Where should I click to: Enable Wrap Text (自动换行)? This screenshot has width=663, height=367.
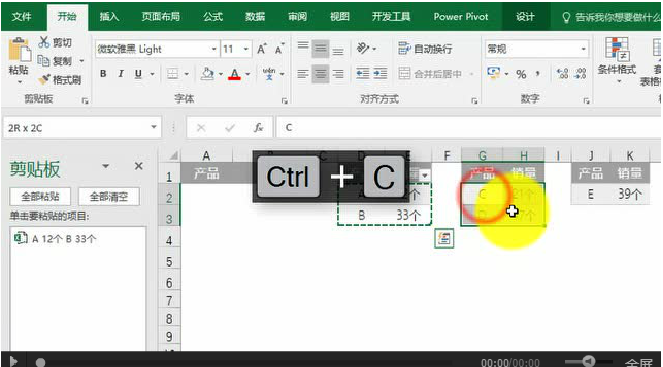(x=425, y=49)
